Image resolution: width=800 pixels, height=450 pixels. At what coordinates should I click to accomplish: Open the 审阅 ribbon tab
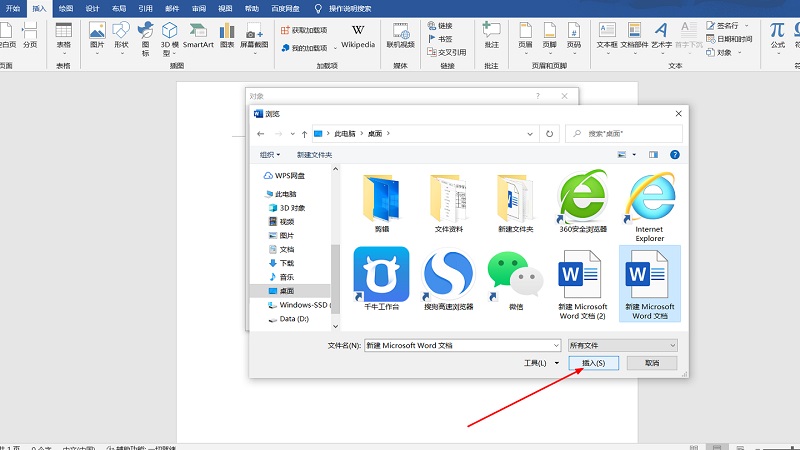(x=199, y=7)
